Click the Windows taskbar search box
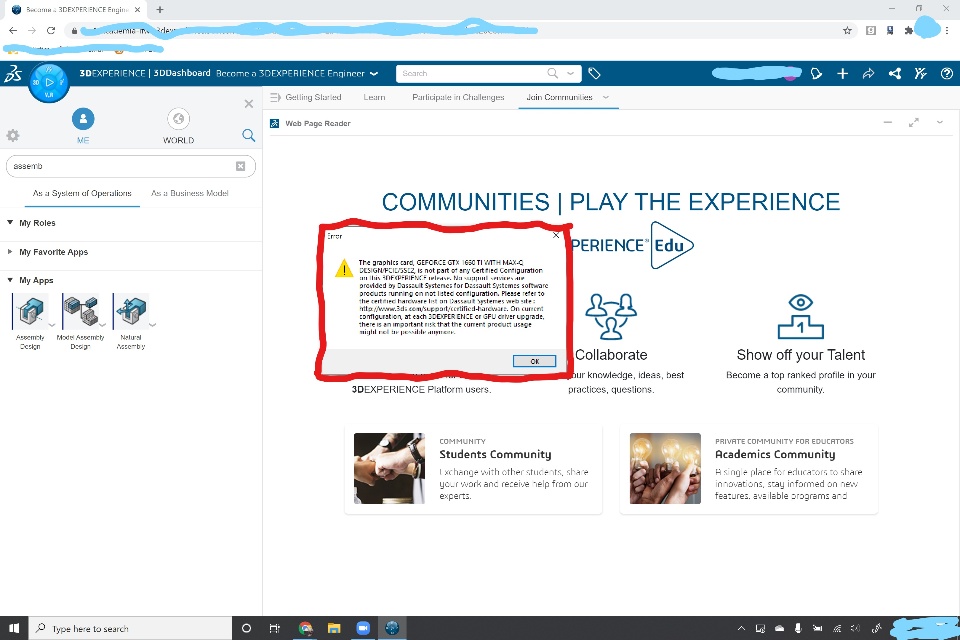The height and width of the screenshot is (640, 960). (x=130, y=628)
